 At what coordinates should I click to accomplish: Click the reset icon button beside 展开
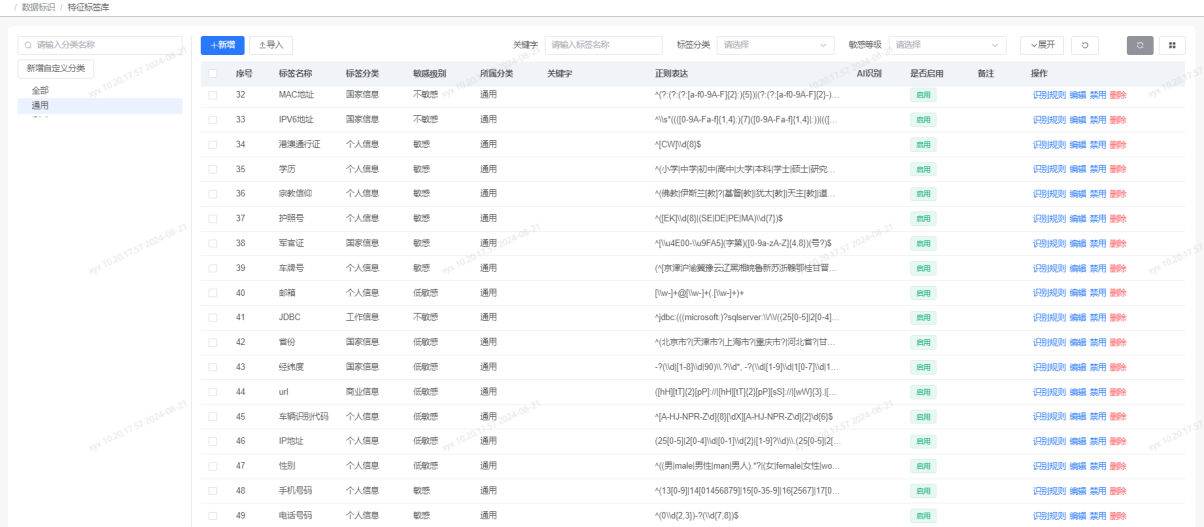[1085, 45]
